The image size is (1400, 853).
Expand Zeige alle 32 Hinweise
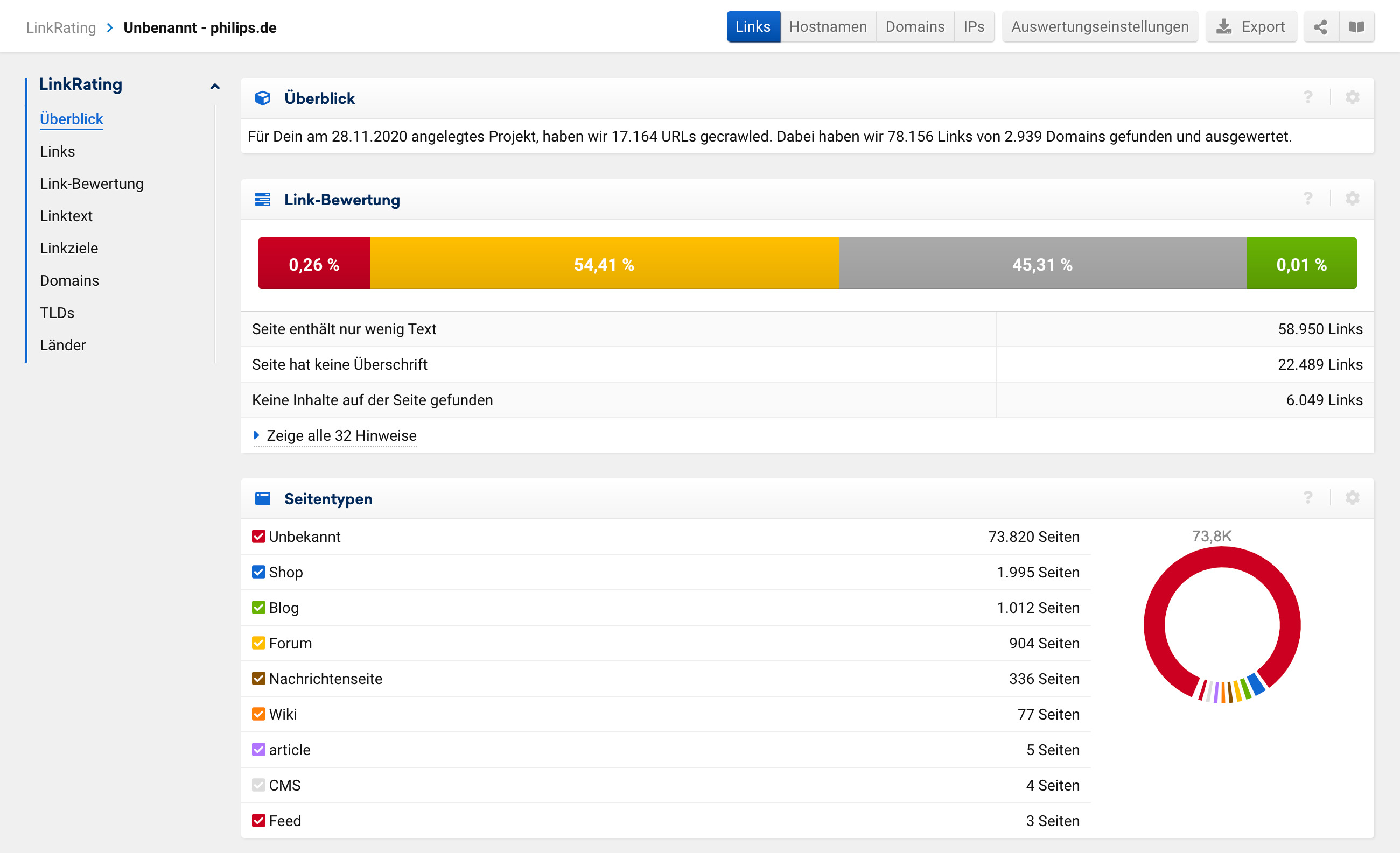pyautogui.click(x=340, y=435)
